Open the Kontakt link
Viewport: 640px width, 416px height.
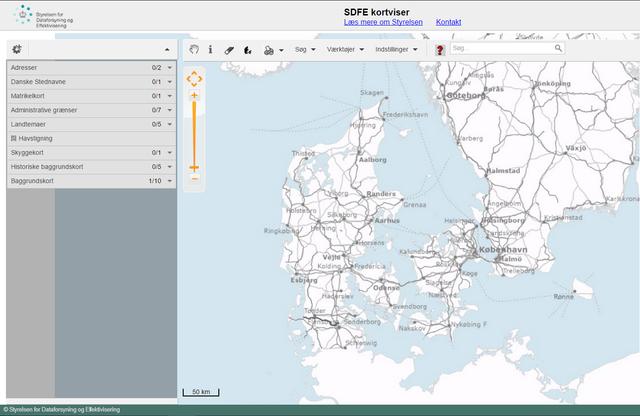448,21
